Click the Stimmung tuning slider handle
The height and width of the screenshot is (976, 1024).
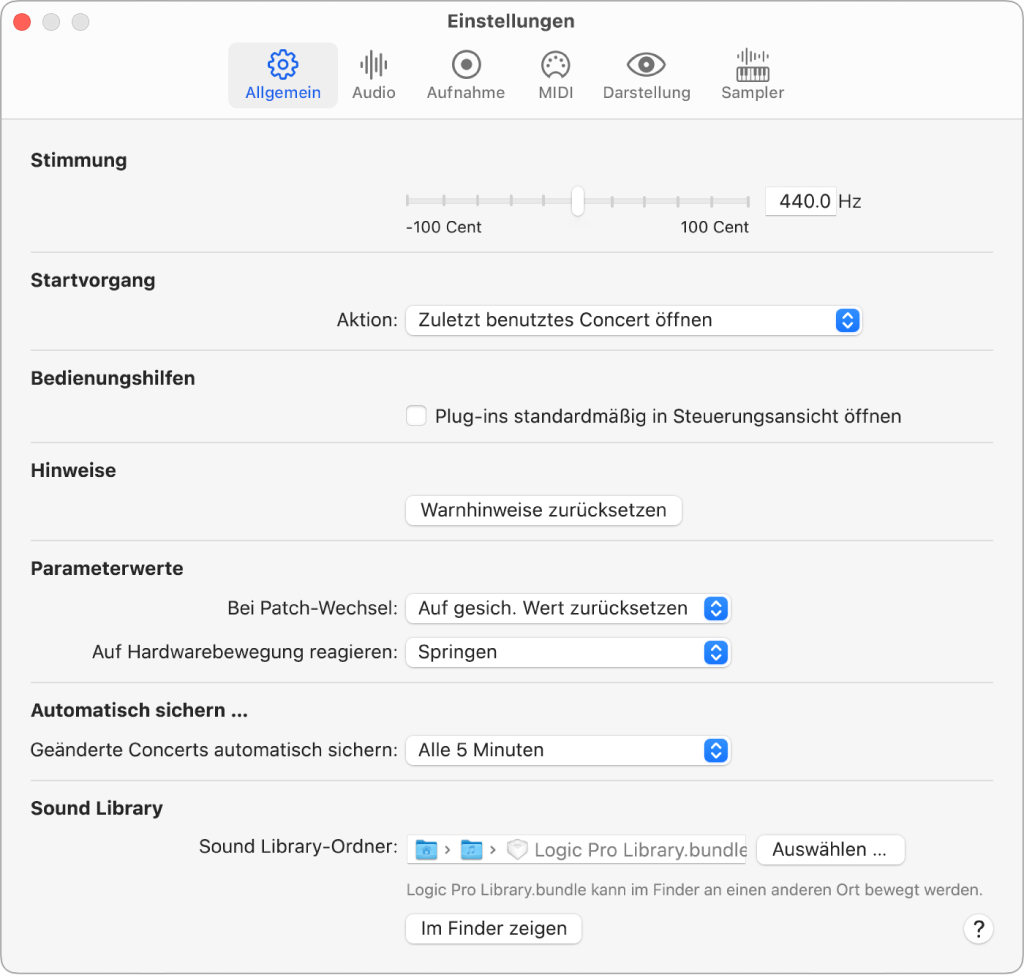pos(577,201)
